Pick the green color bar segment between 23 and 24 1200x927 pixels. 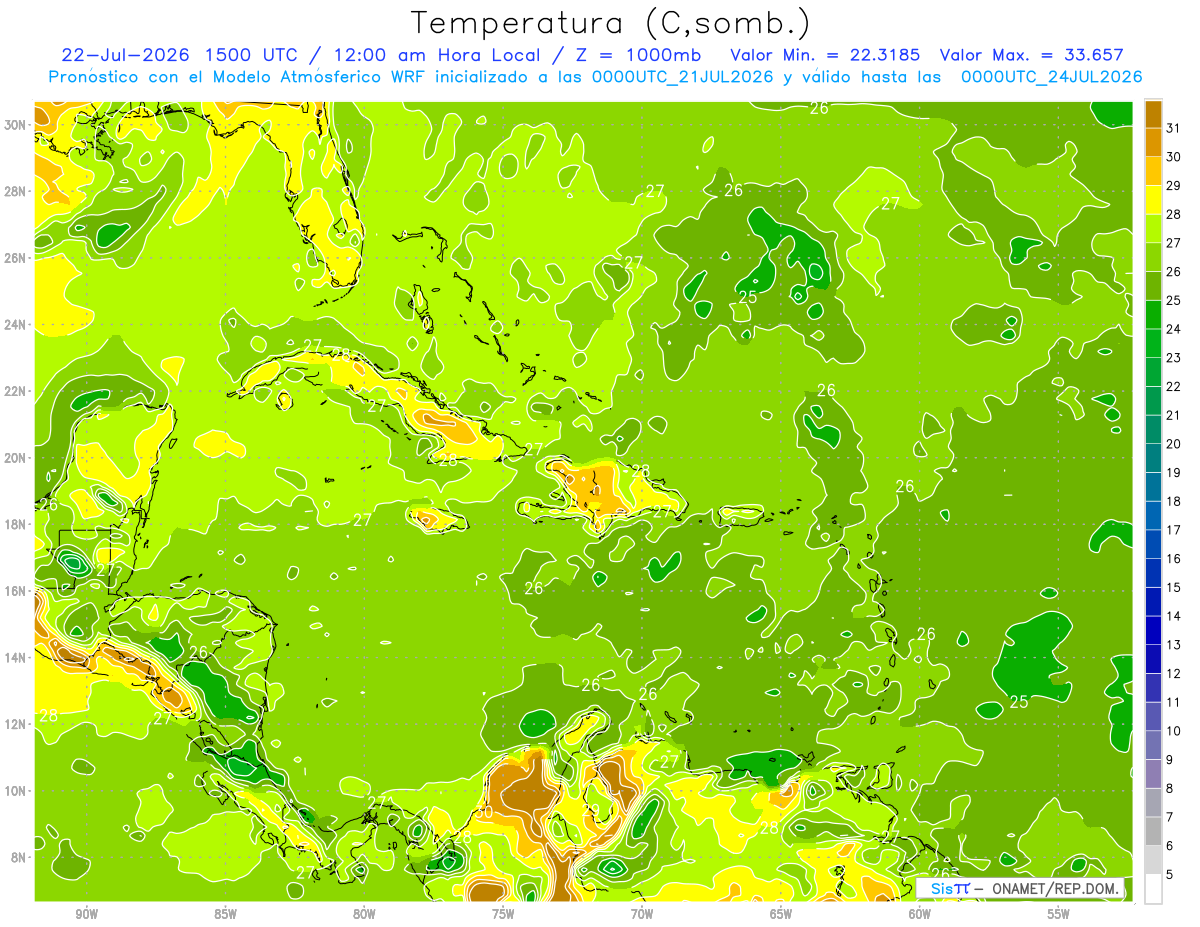point(1153,343)
